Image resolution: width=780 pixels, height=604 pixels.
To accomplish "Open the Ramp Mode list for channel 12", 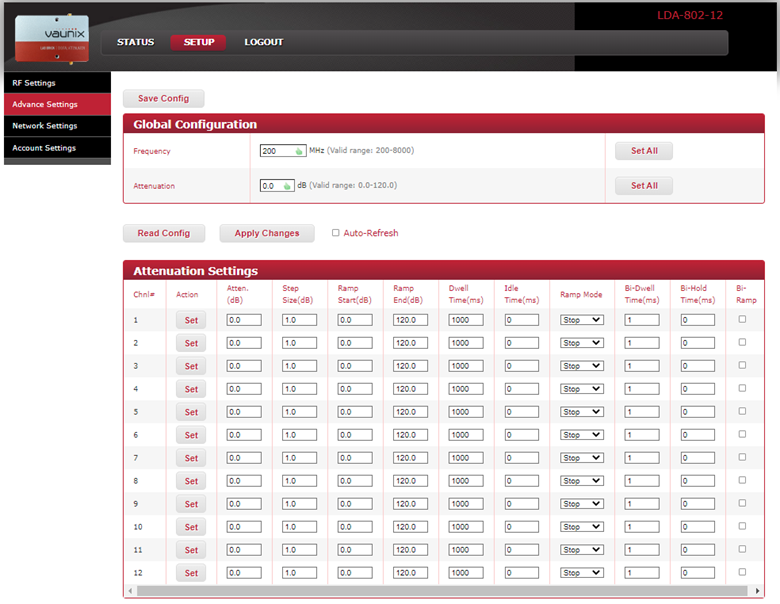I will point(581,573).
